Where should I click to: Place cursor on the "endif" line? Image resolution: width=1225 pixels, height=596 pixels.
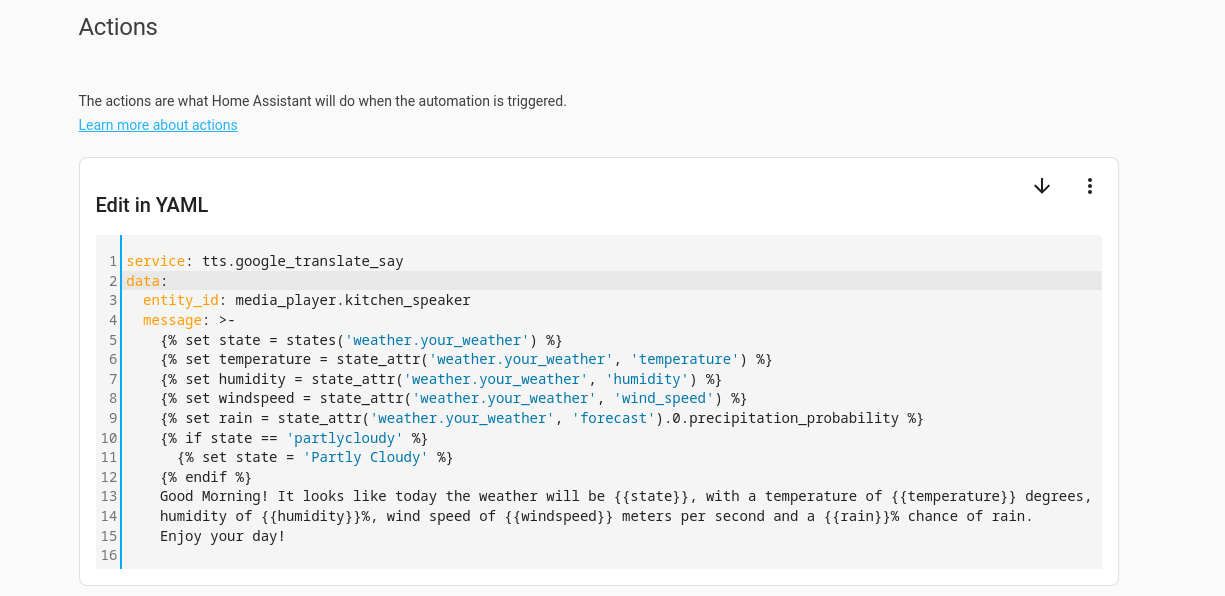pyautogui.click(x=206, y=477)
